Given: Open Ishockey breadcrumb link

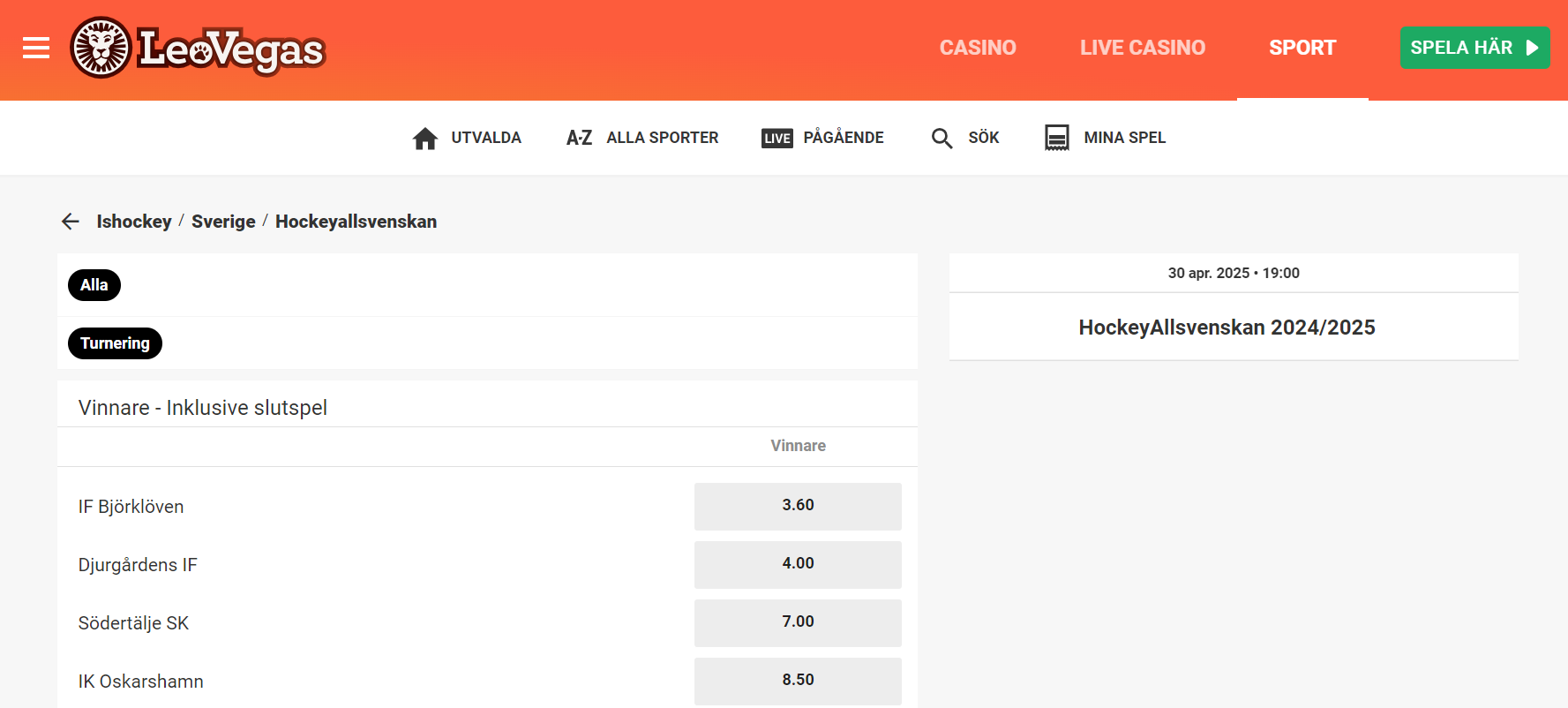Looking at the screenshot, I should (134, 222).
